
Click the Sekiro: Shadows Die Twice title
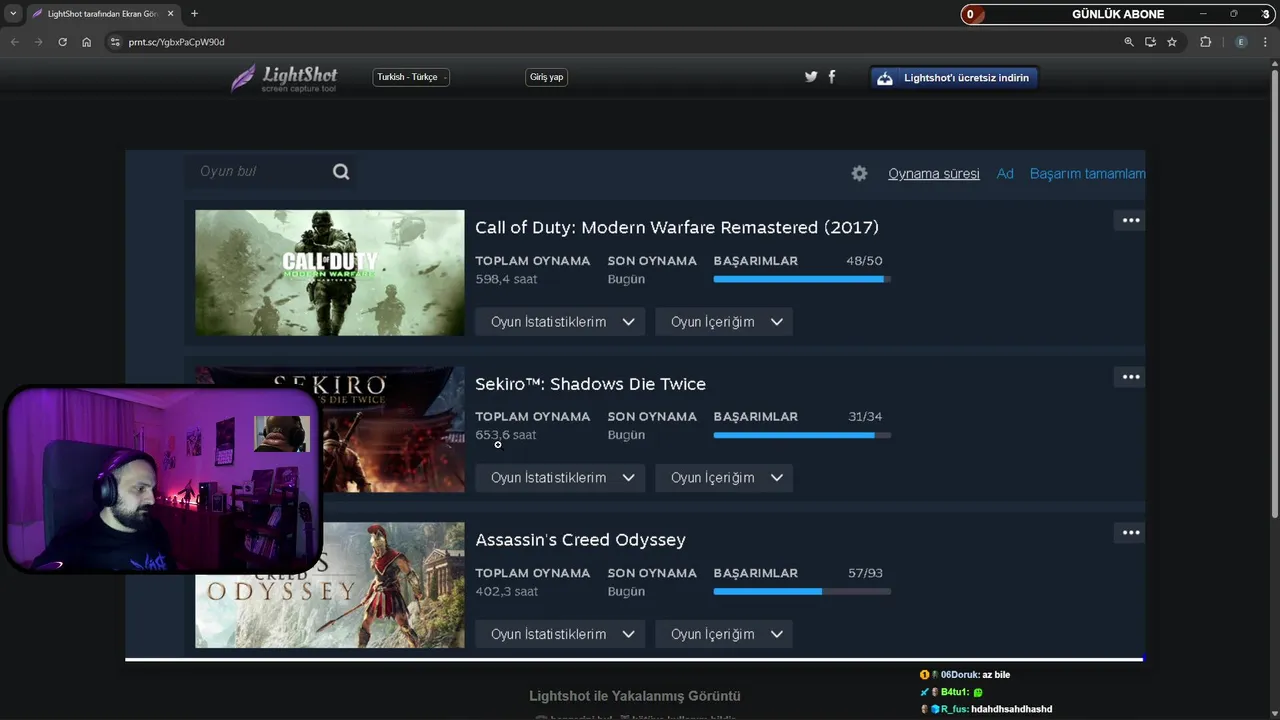point(590,384)
